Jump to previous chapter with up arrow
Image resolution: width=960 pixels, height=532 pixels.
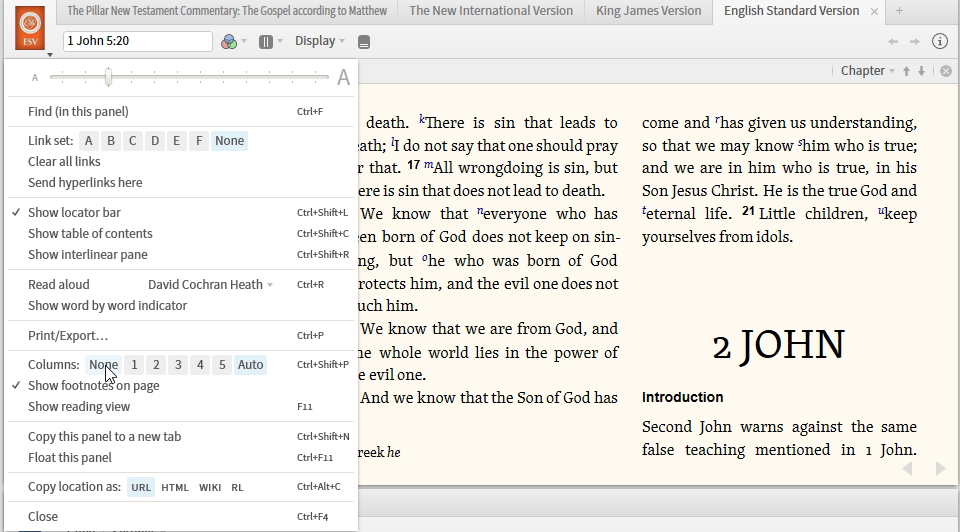pos(907,71)
